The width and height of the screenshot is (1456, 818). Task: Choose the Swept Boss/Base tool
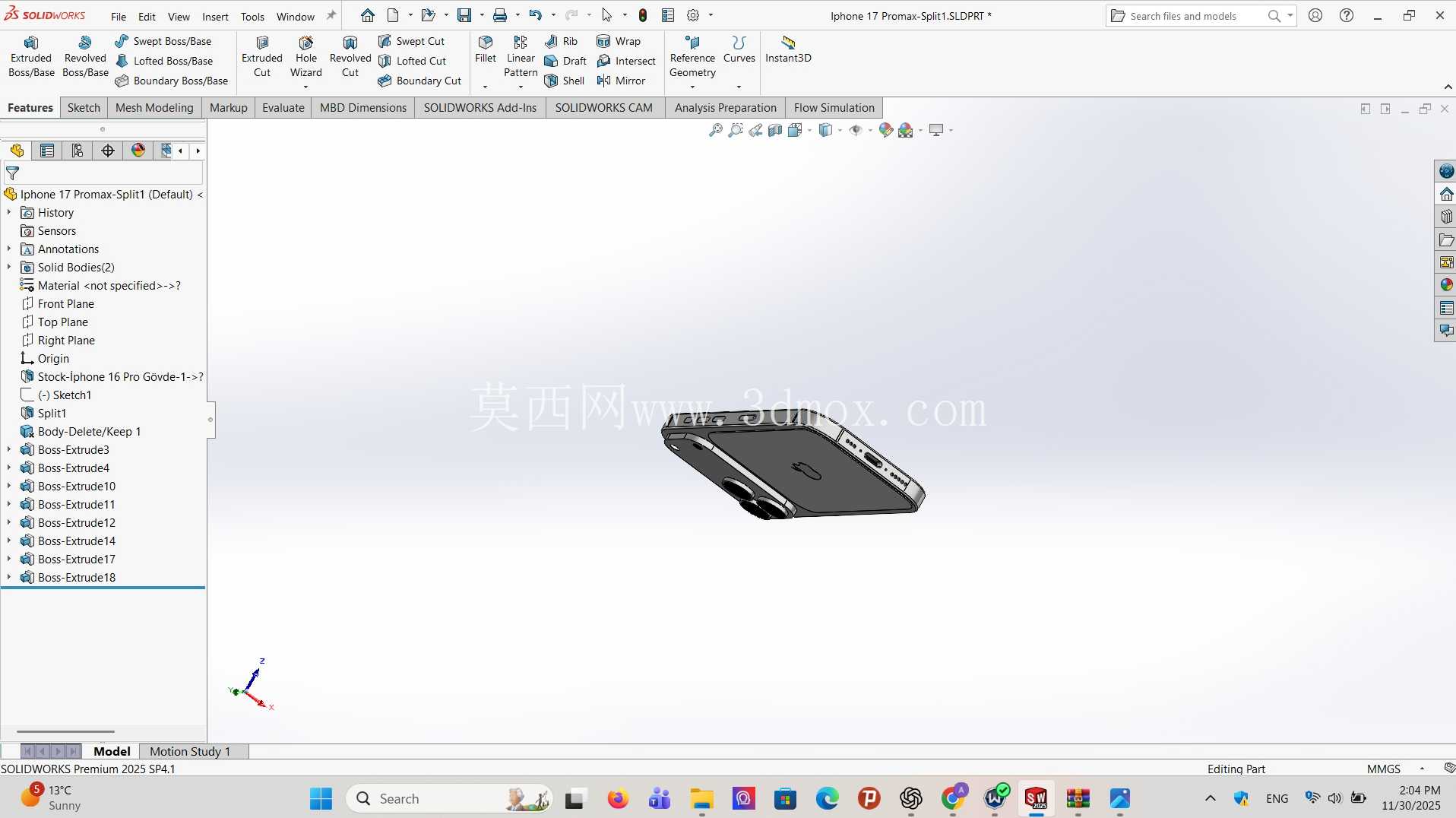(x=163, y=41)
